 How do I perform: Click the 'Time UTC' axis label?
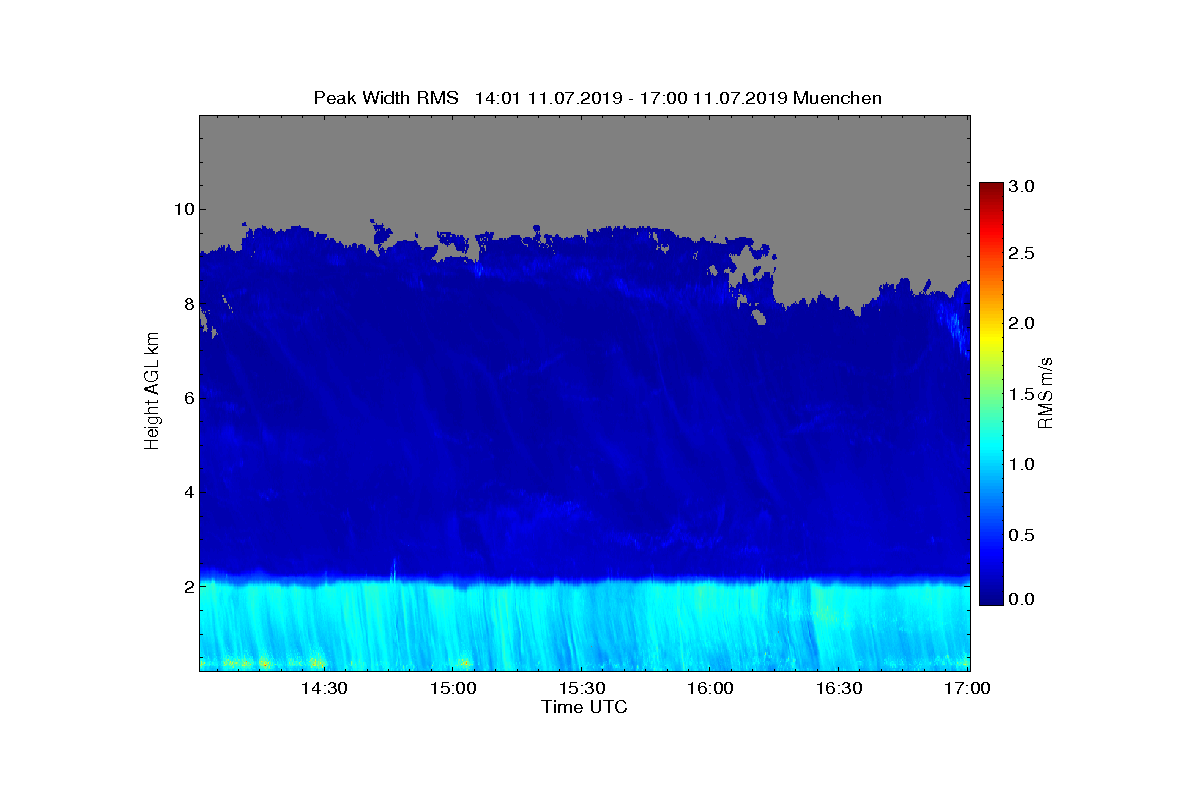(x=584, y=707)
